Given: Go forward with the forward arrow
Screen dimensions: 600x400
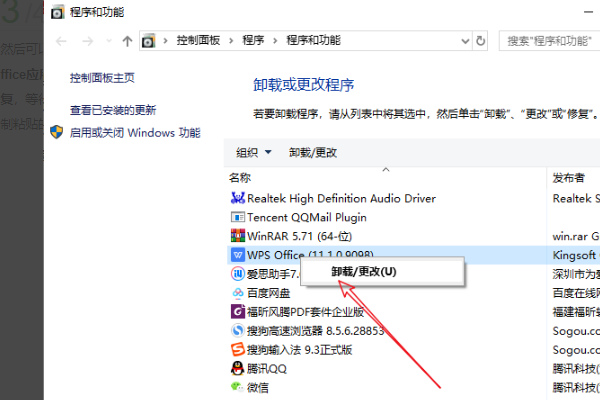Looking at the screenshot, I should 88,41.
